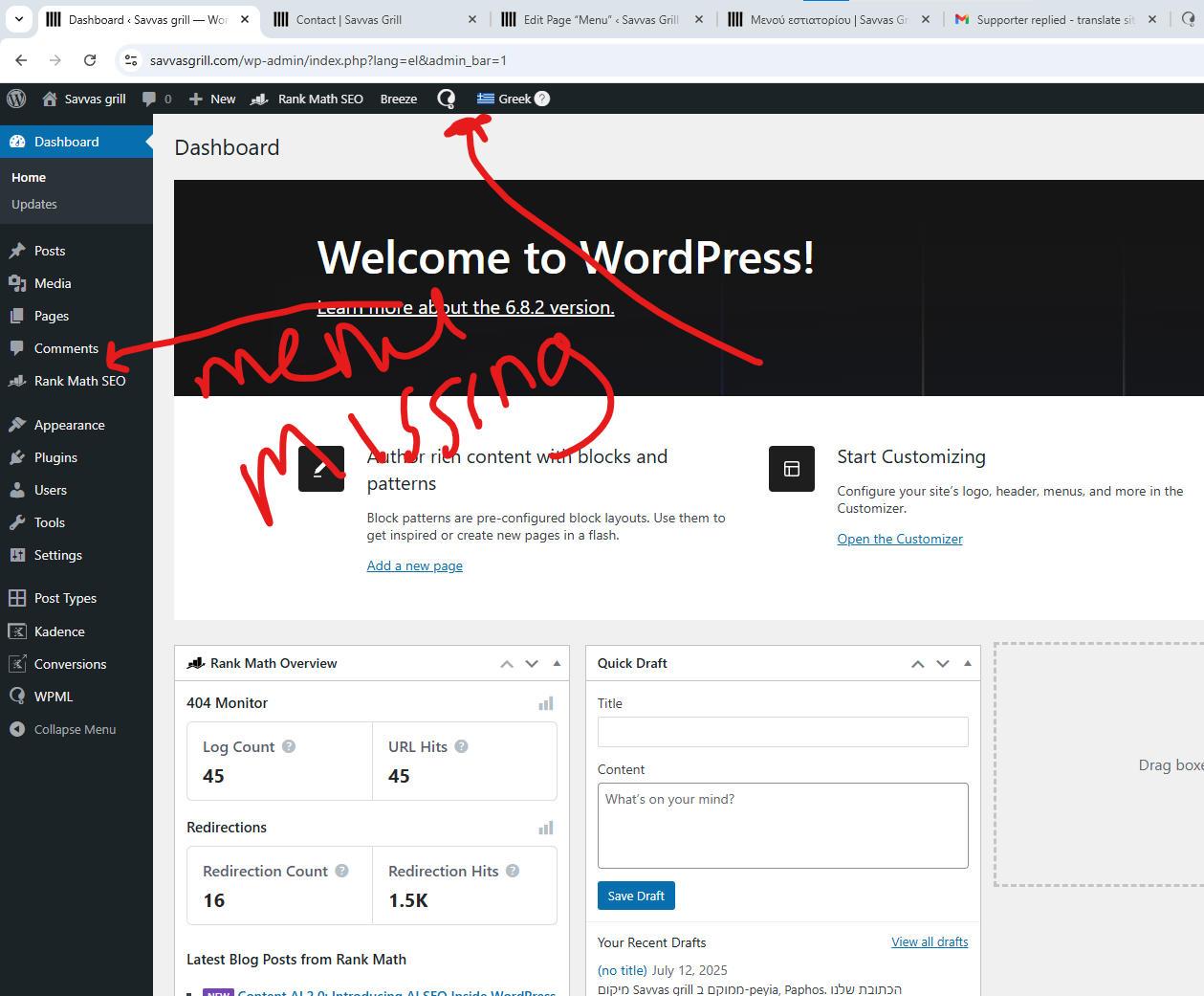Viewport: 1204px width, 996px height.
Task: Open the Greek language switcher
Action: (x=505, y=99)
